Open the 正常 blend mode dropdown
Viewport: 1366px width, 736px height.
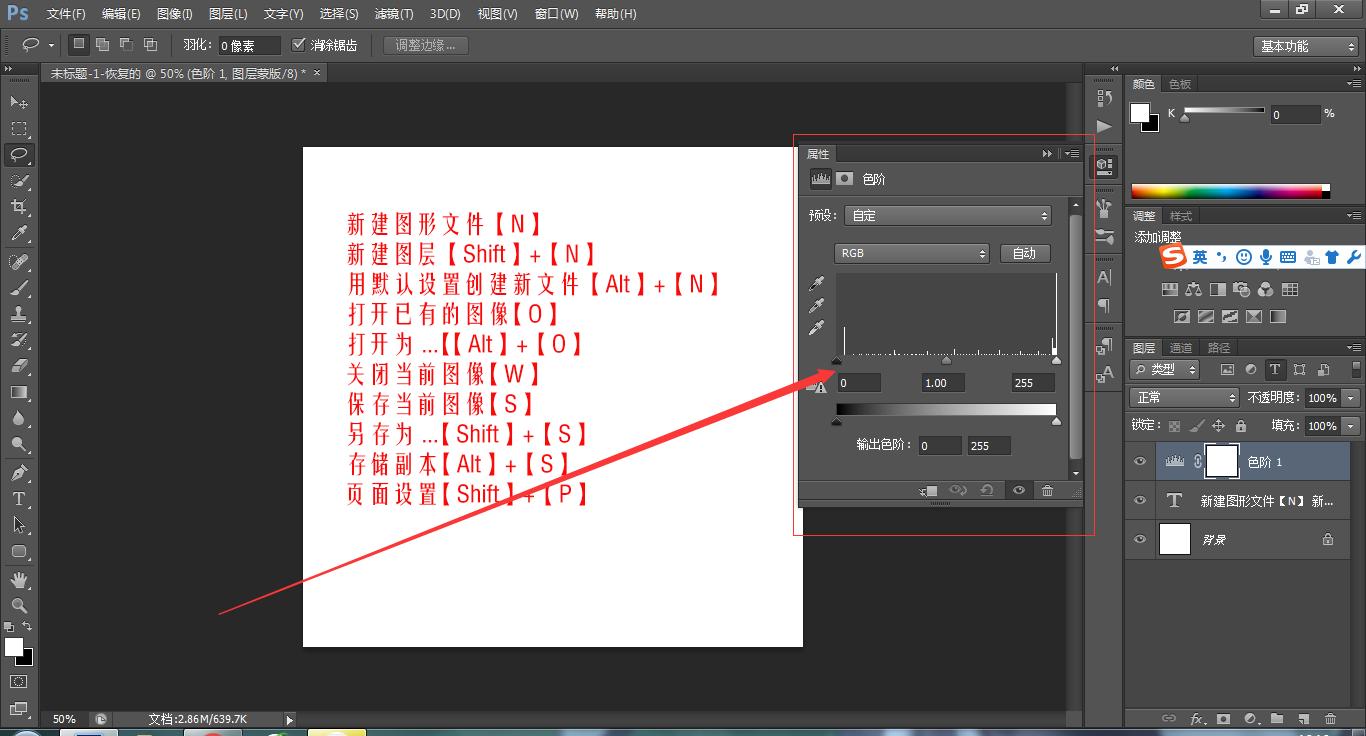tap(1184, 397)
